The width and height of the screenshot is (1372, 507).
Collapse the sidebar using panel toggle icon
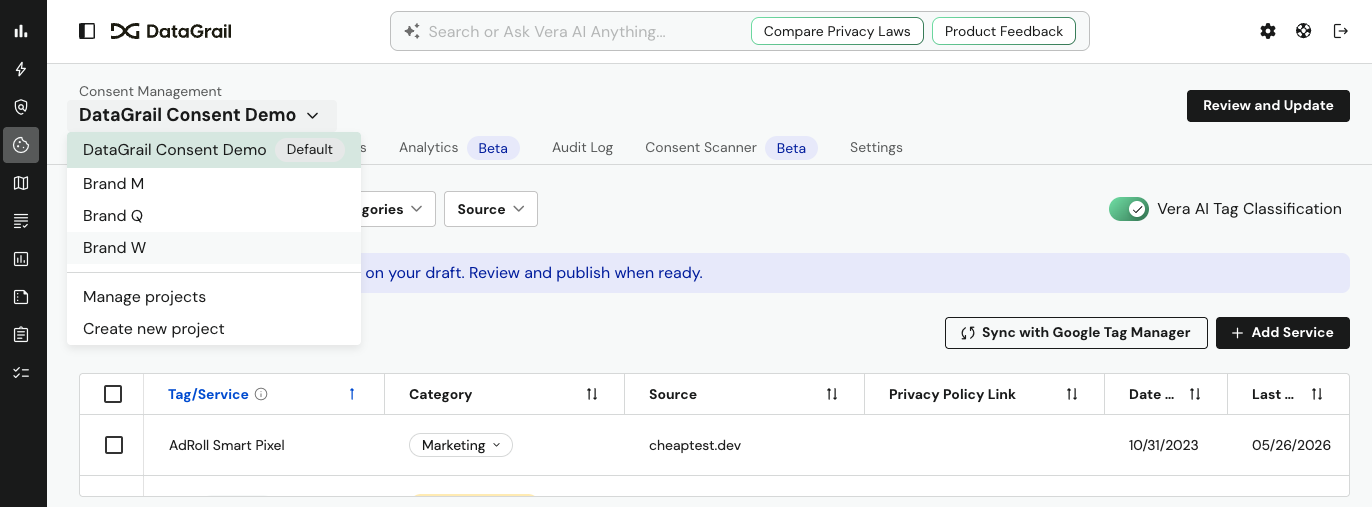tap(87, 31)
